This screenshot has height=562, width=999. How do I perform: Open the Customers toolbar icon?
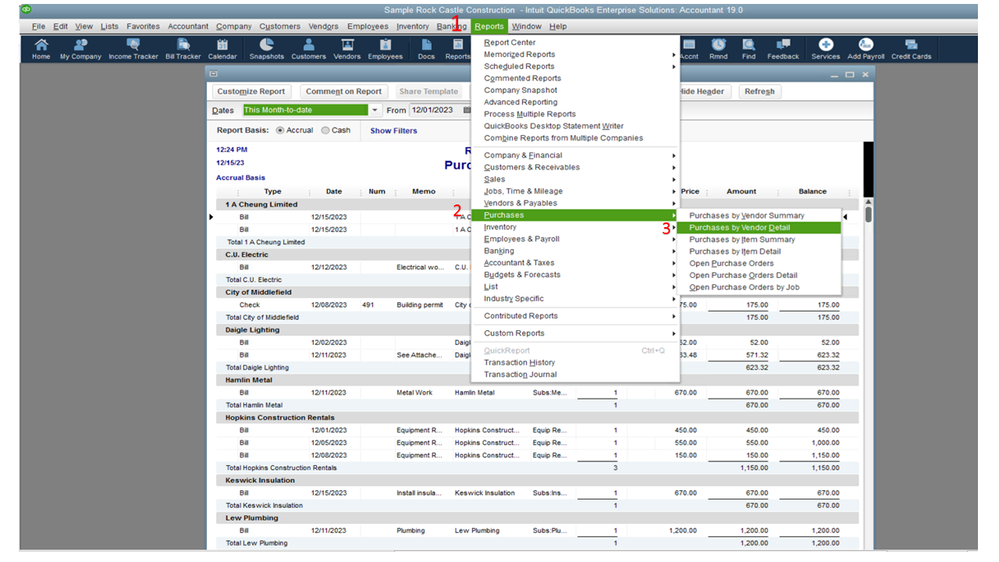coord(308,49)
